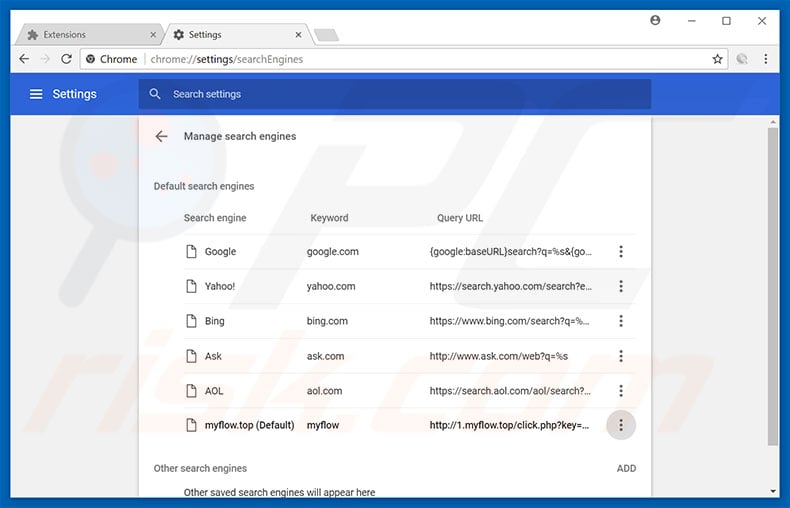The height and width of the screenshot is (508, 790).
Task: Select the AOL engine name
Action: click(x=214, y=391)
